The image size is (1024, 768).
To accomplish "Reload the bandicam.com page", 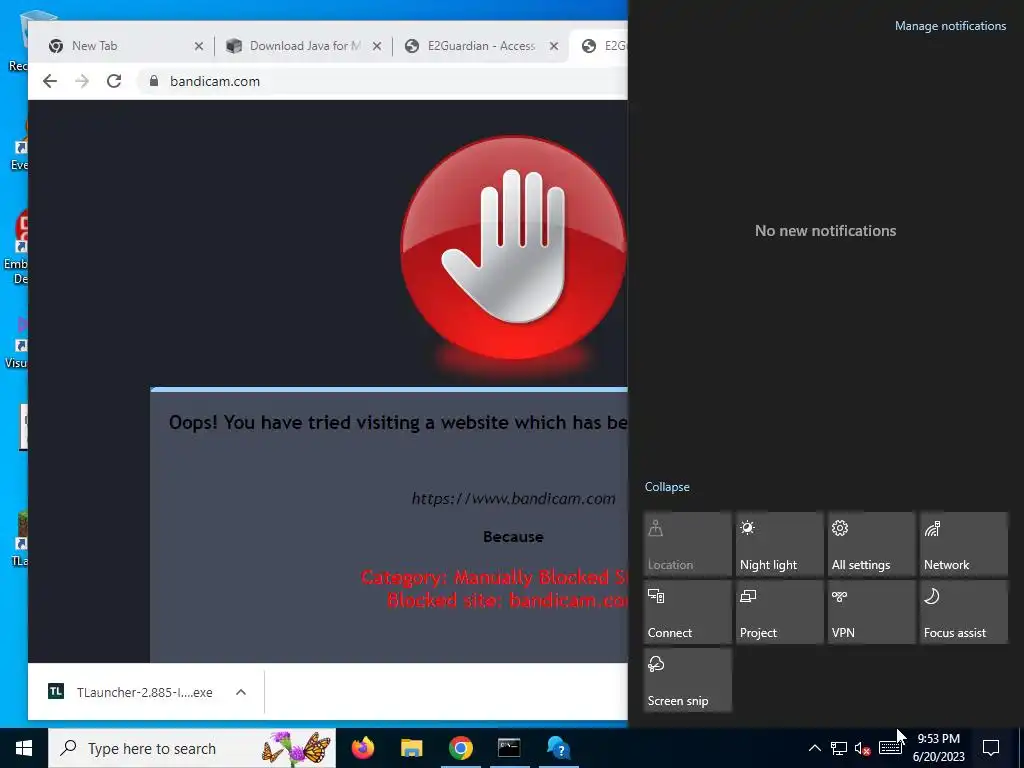I will pos(114,81).
